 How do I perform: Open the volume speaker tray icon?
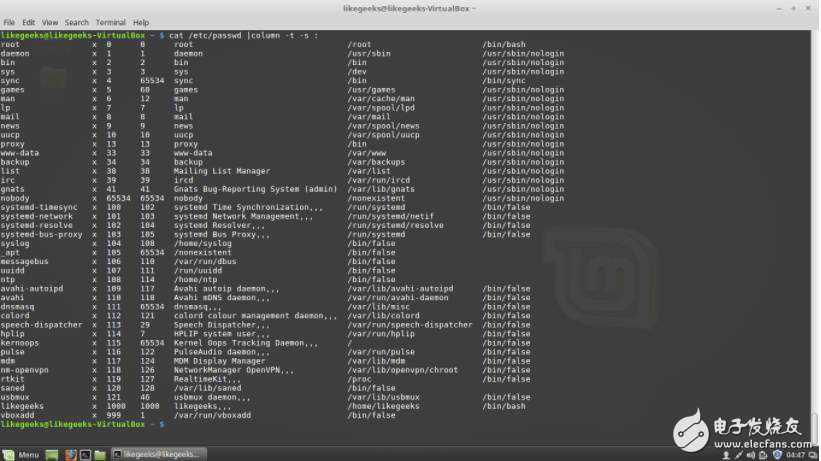(x=751, y=455)
